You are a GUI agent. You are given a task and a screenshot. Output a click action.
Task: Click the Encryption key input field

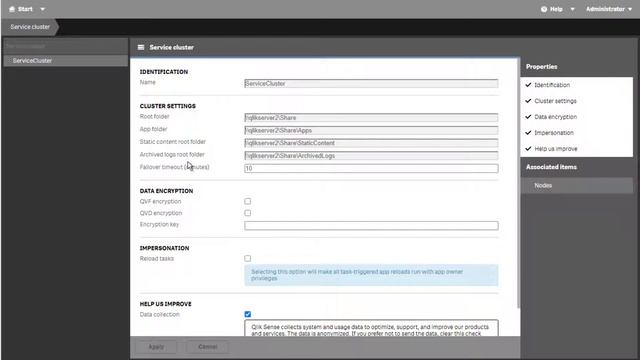[371, 225]
